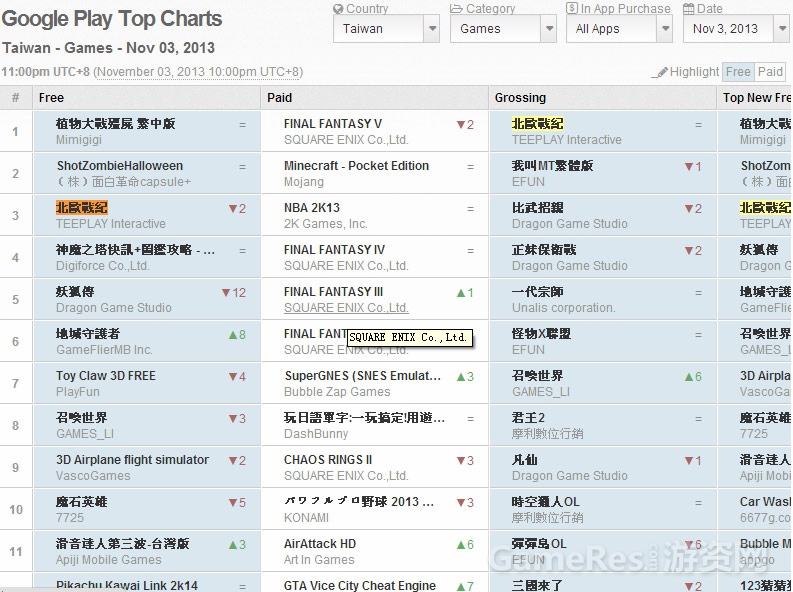Open Toy Claw 3D FREE entry
793x592 pixels.
click(106, 376)
